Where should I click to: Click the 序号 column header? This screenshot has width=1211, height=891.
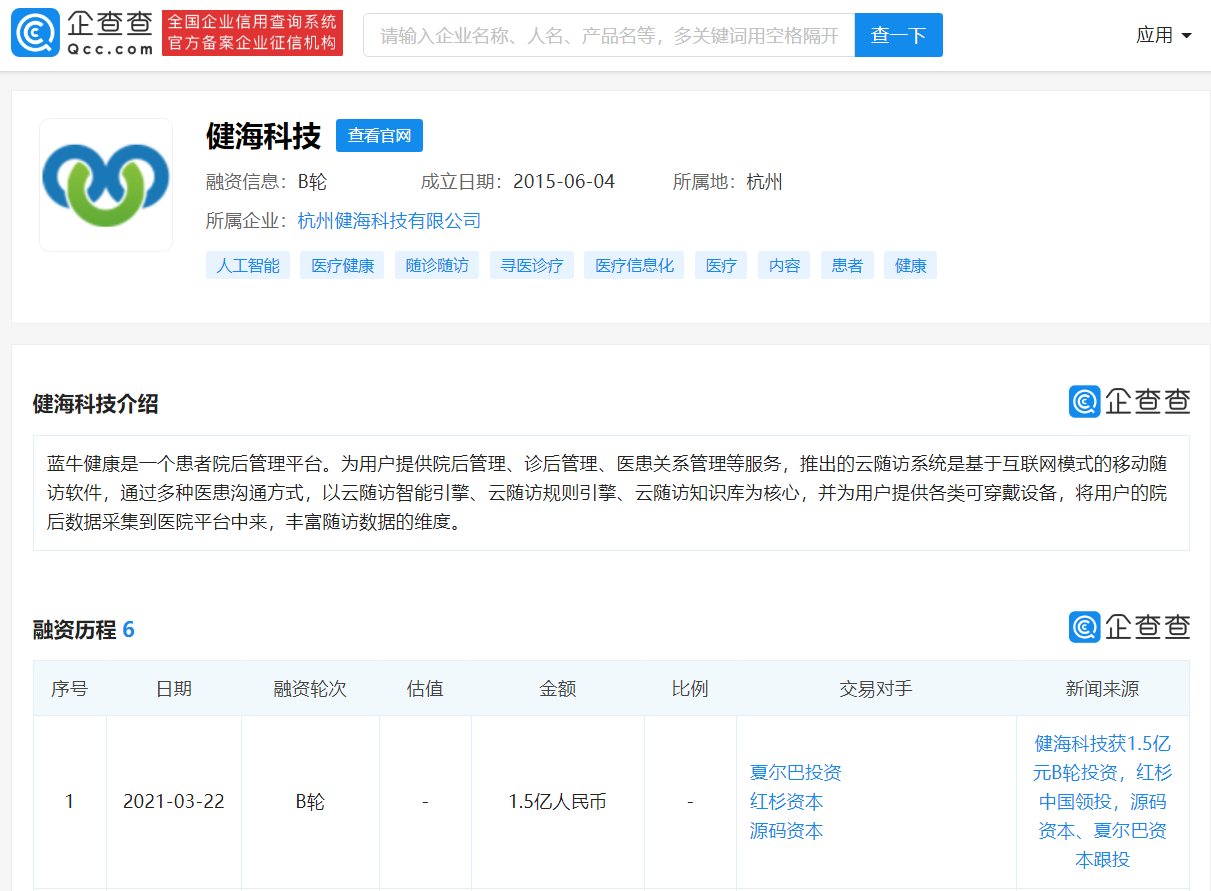(x=70, y=689)
